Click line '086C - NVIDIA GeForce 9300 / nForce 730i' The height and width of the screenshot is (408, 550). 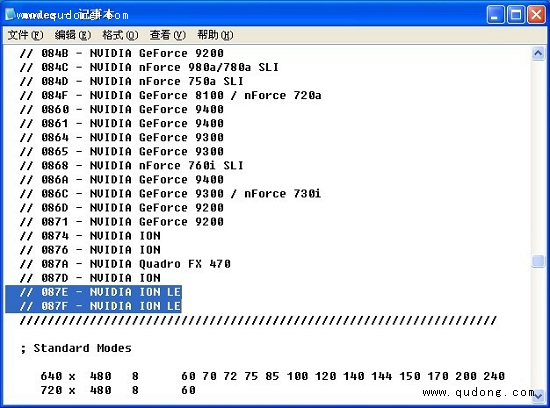click(170, 194)
